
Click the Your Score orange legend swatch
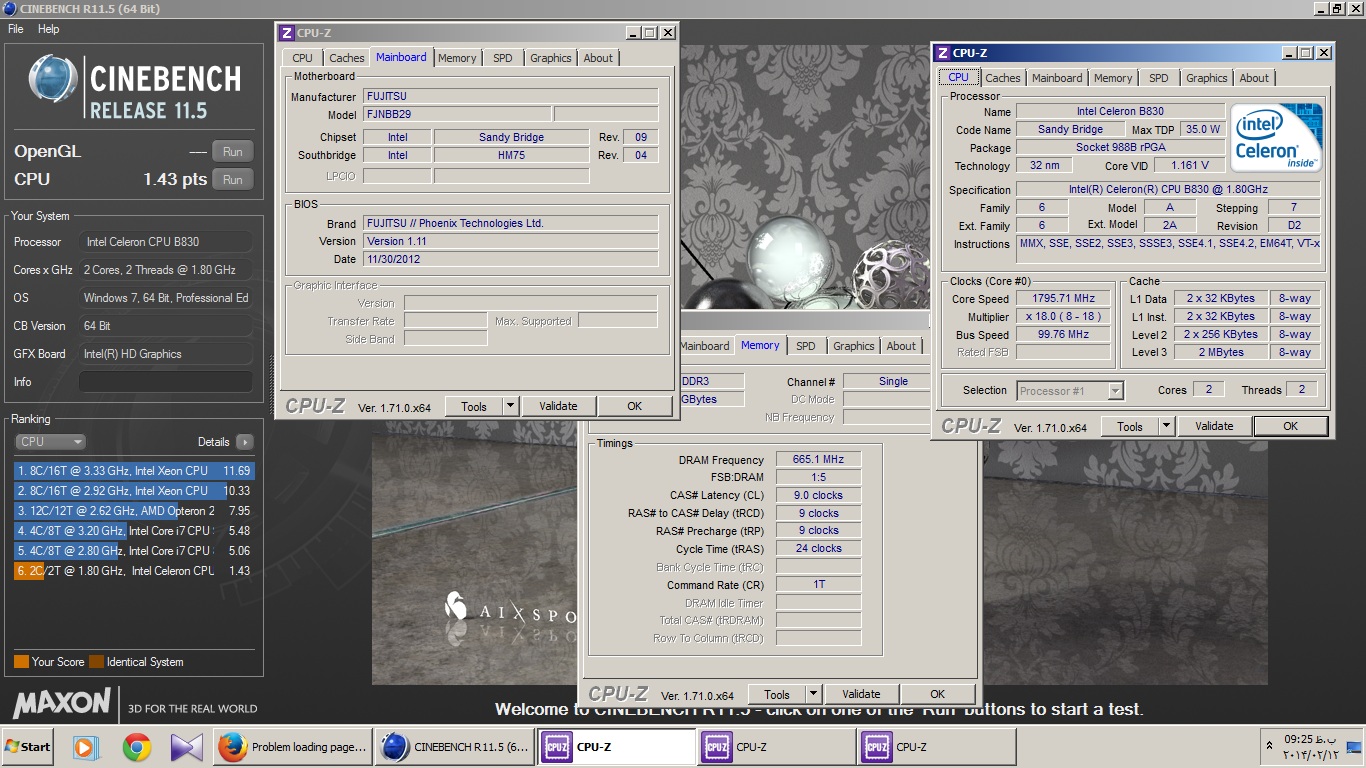[21, 662]
